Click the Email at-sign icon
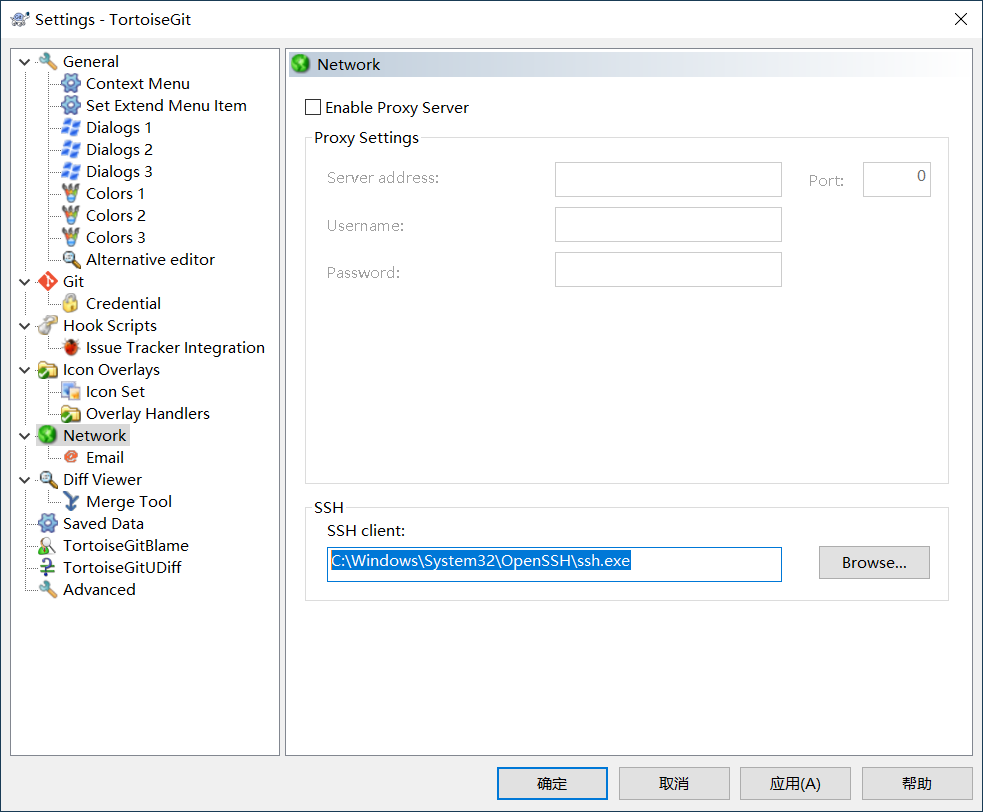Screen dimensions: 983x812 (71, 457)
